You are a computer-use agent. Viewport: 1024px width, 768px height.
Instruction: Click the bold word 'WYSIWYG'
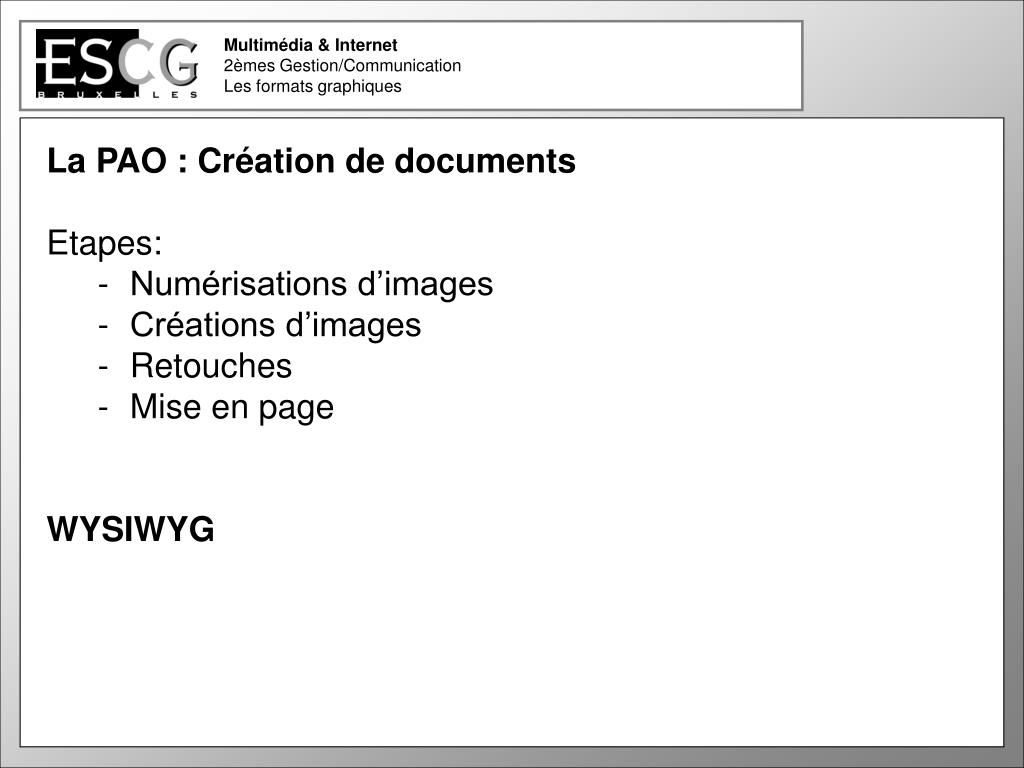pos(131,529)
